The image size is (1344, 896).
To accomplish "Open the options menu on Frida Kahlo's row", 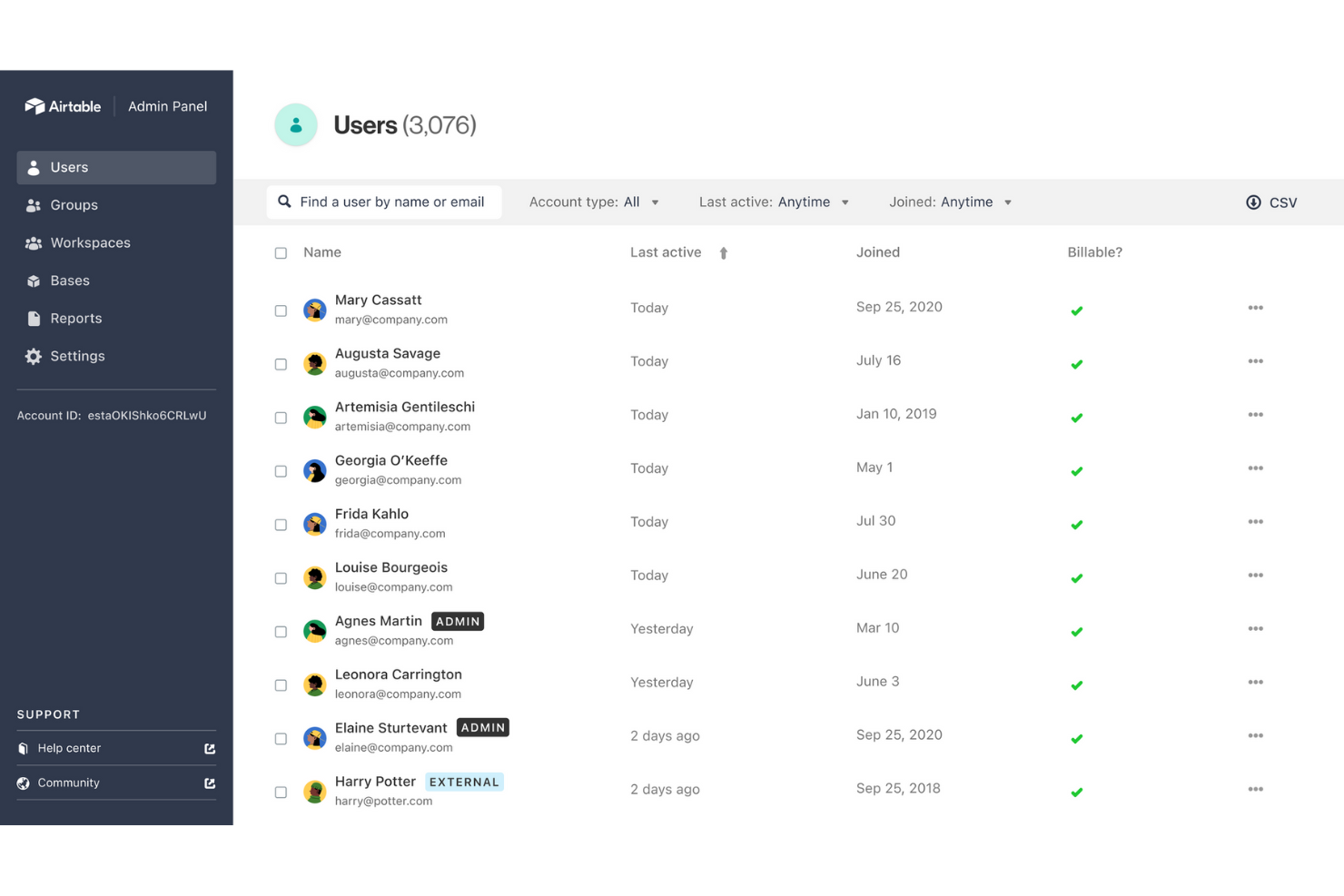I will coord(1256,522).
